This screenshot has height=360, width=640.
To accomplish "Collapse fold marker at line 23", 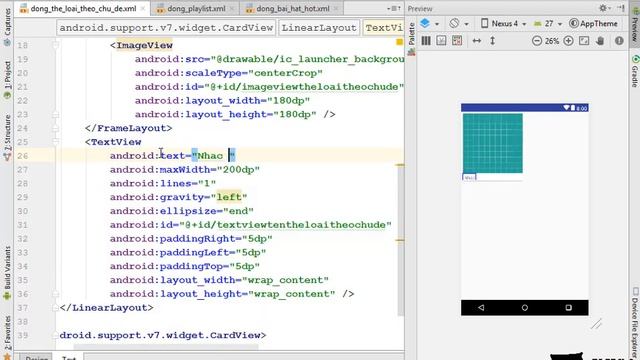I will [x=56, y=114].
